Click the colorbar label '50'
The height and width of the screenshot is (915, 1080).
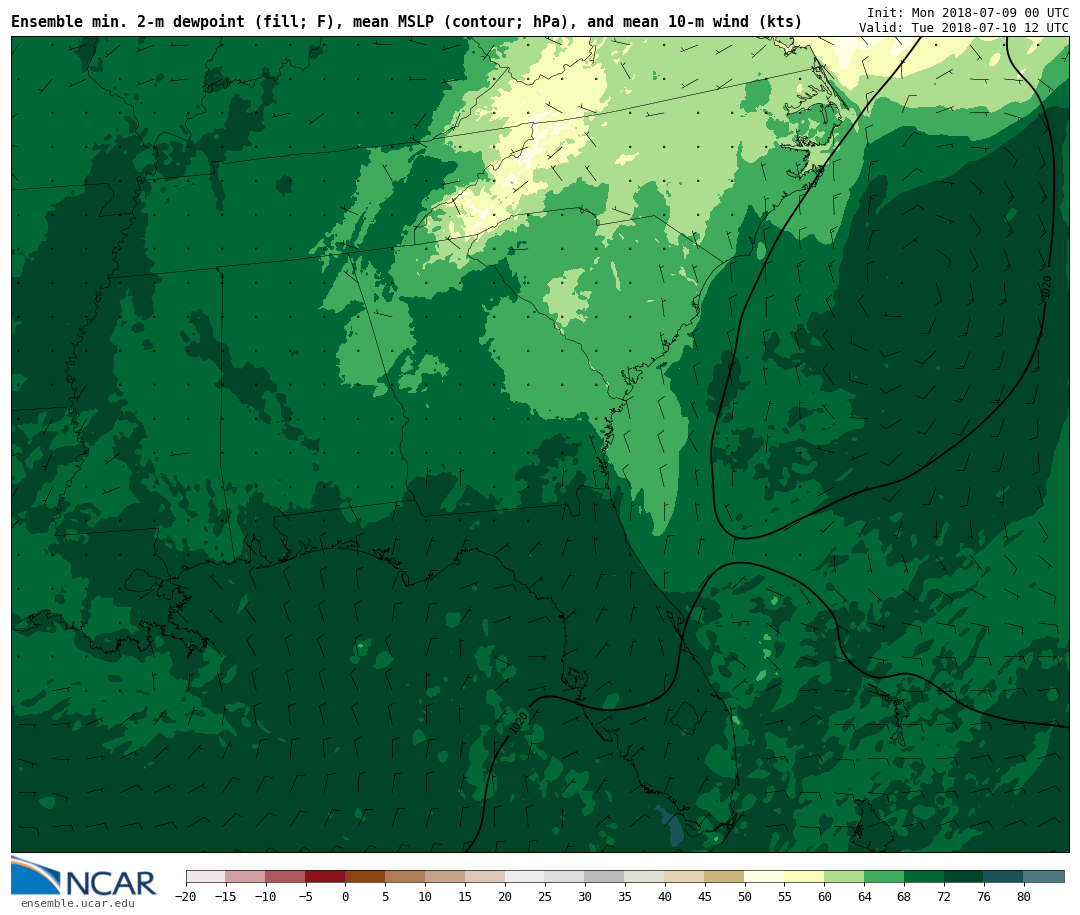coord(745,896)
